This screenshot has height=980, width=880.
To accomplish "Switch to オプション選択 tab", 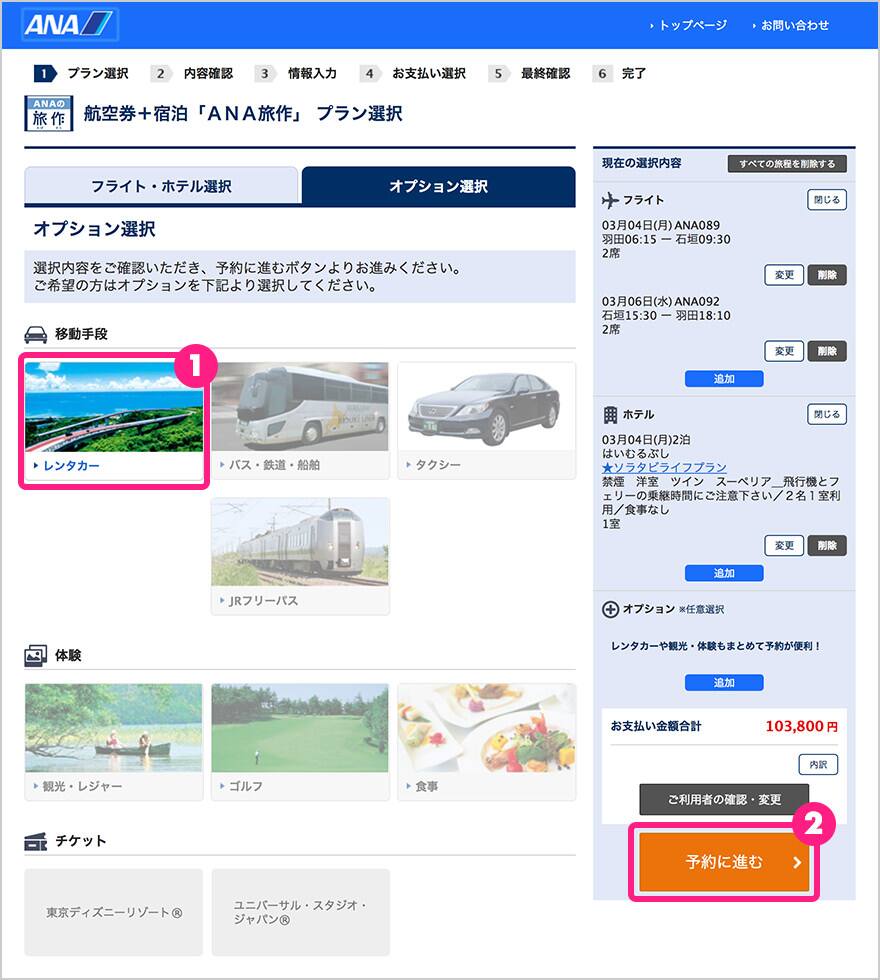I will [x=438, y=186].
